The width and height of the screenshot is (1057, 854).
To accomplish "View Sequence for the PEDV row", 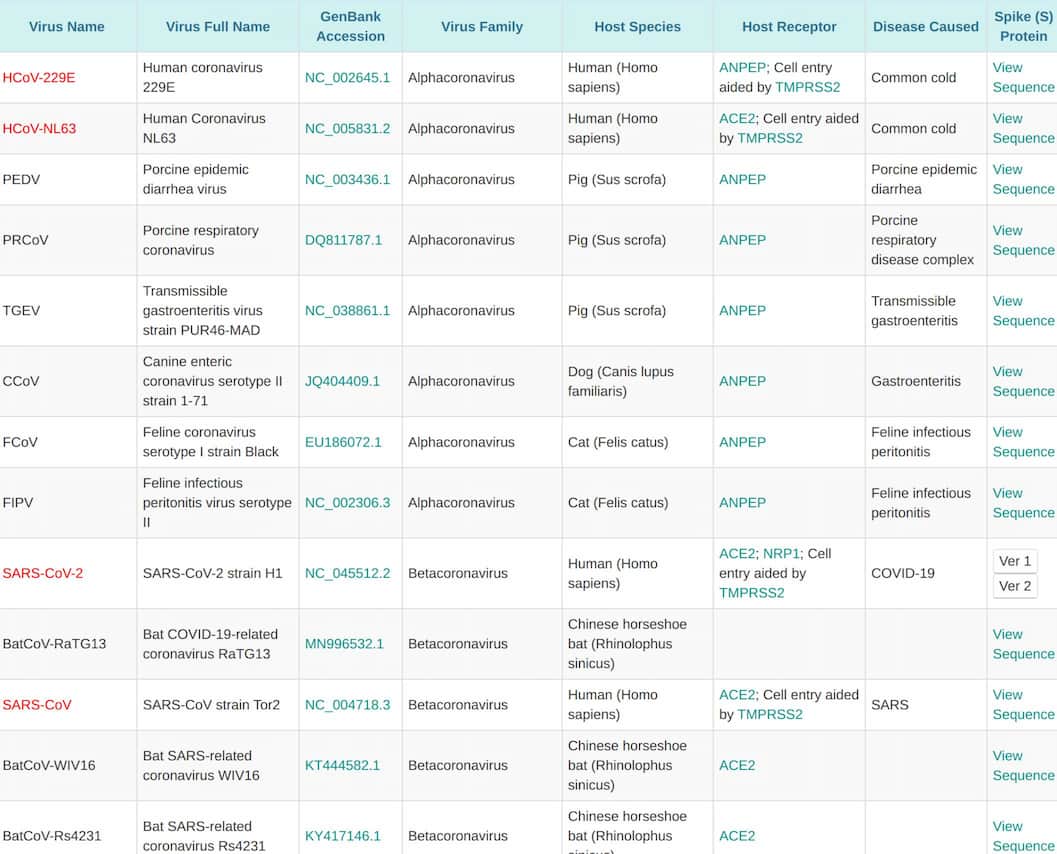I will [1022, 179].
